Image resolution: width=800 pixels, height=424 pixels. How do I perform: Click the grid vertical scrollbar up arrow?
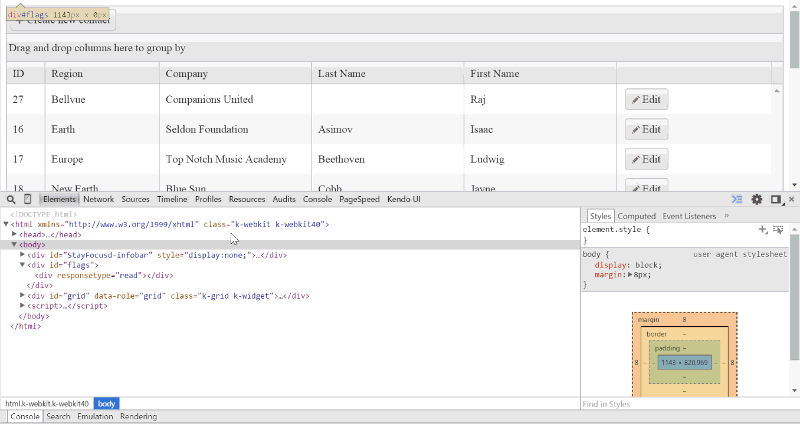click(x=777, y=90)
